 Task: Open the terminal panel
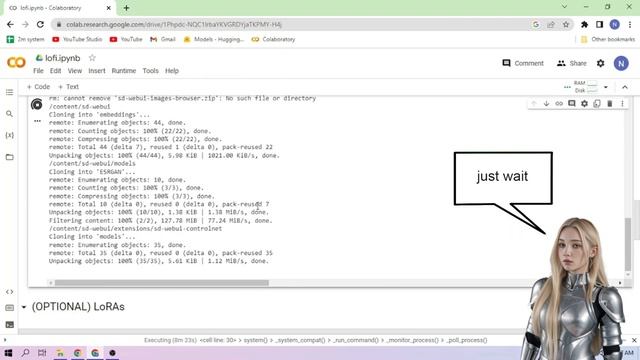pyautogui.click(x=9, y=324)
